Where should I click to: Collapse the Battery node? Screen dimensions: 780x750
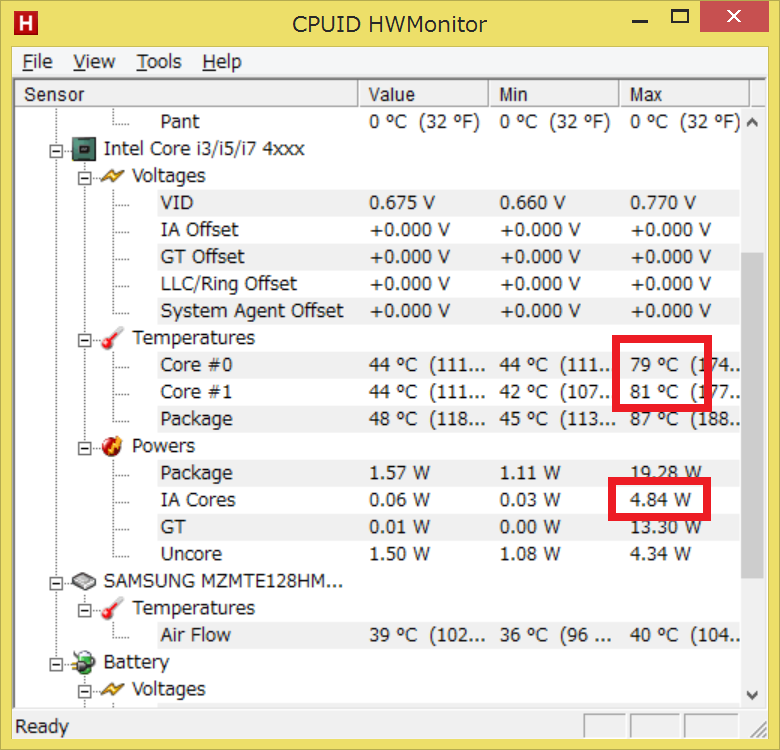pyautogui.click(x=56, y=664)
